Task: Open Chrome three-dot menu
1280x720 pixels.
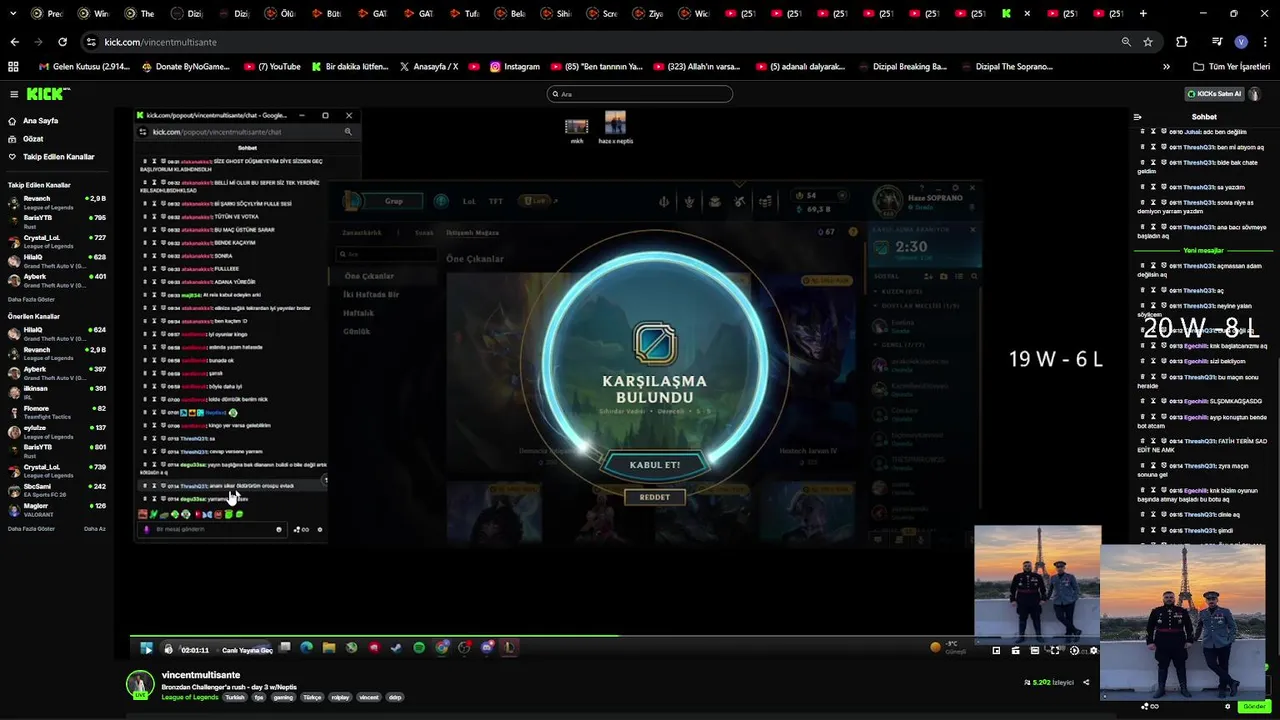Action: tap(1265, 42)
